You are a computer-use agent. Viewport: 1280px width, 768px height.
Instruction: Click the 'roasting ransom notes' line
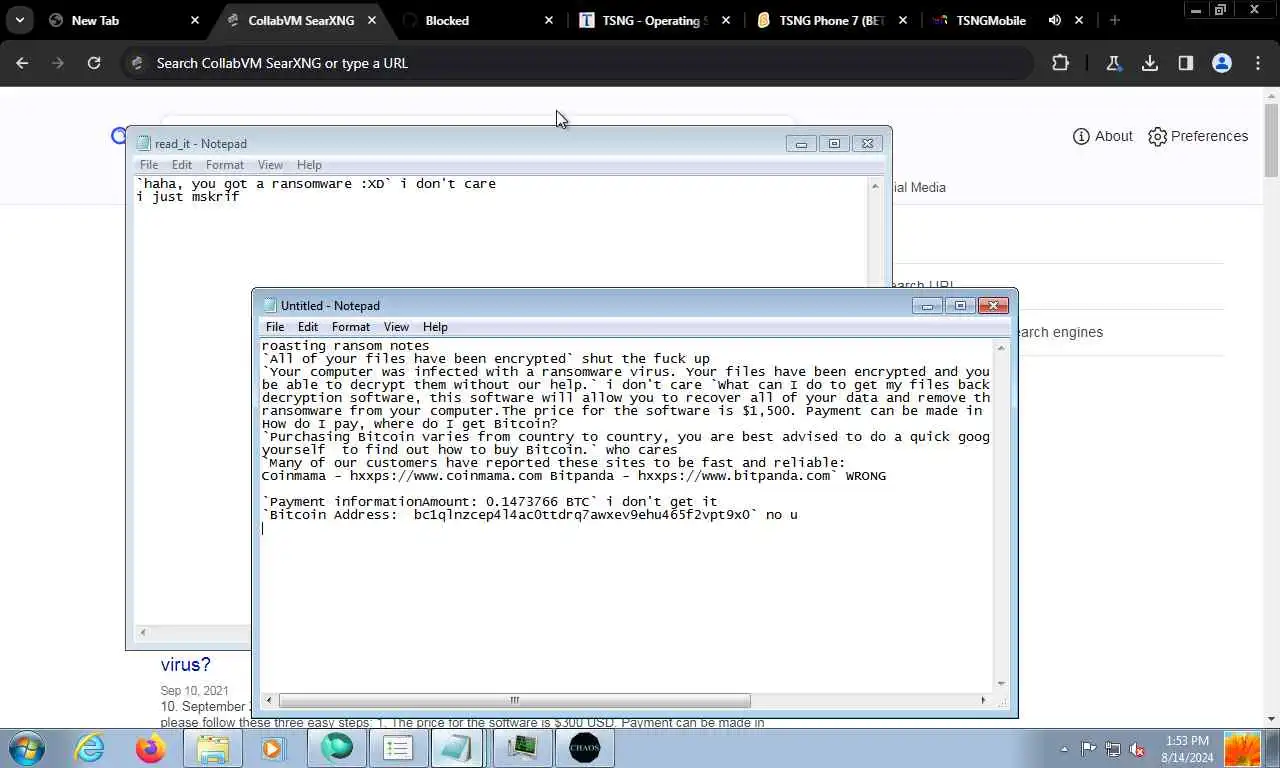[346, 346]
